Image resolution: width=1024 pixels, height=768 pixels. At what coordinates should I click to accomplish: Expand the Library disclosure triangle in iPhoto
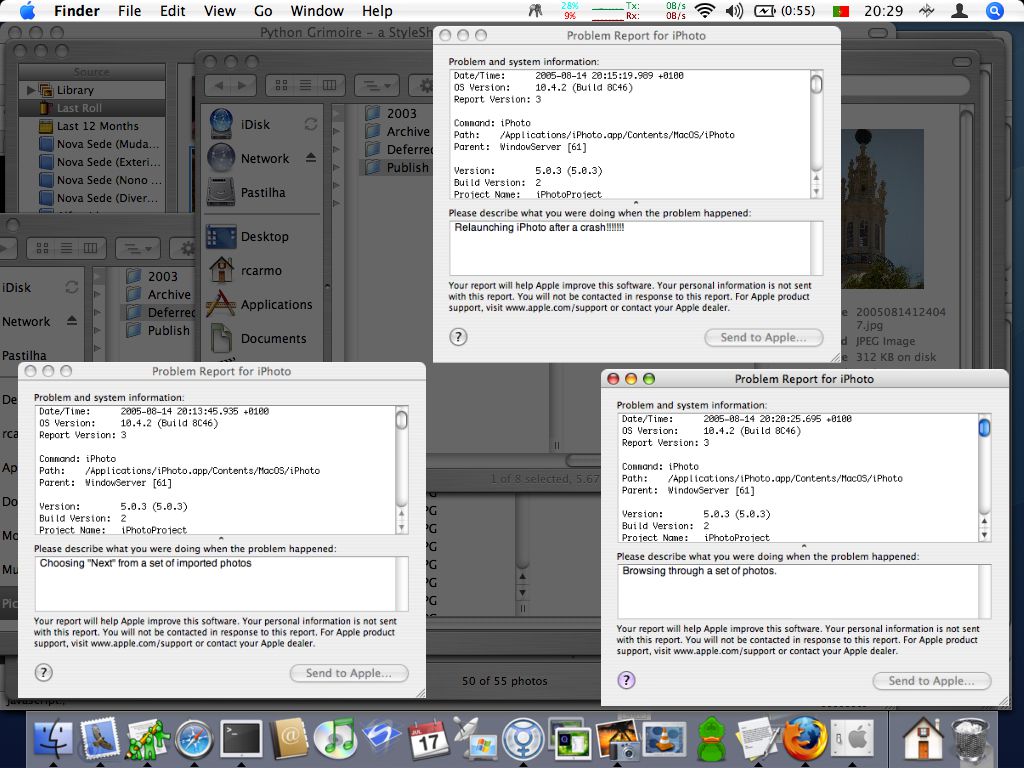[31, 89]
